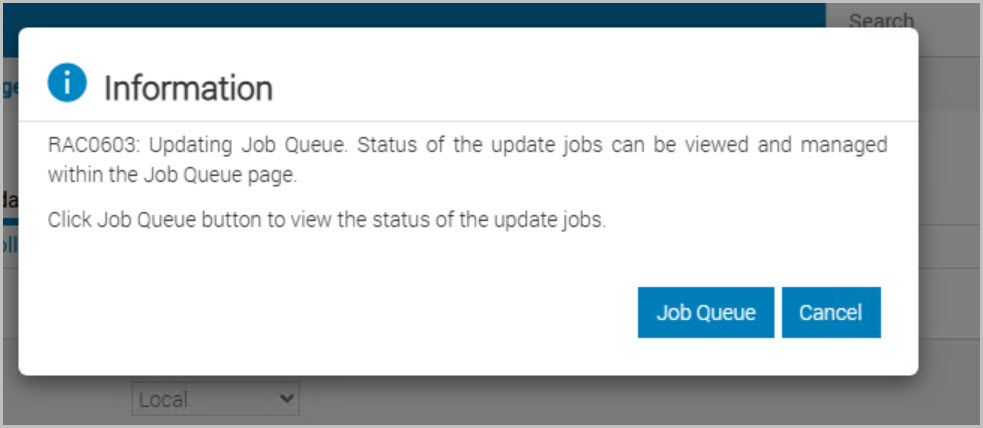Click the partially hidden blue link at left edge

[x=9, y=244]
